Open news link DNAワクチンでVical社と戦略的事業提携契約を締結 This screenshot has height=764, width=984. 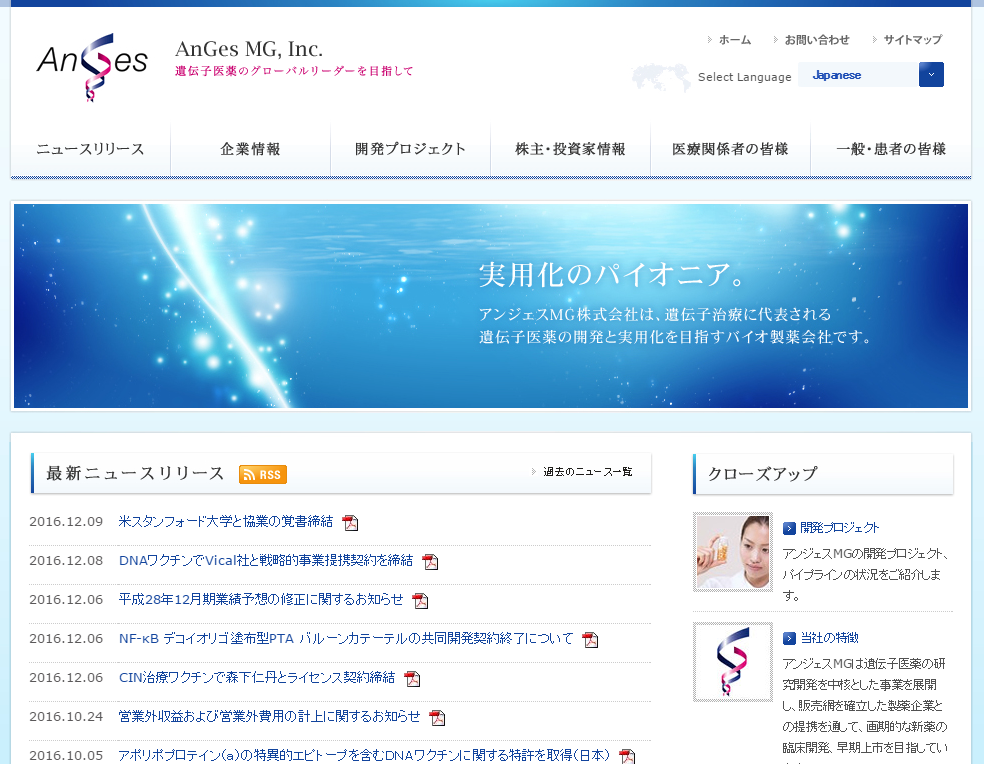[266, 560]
